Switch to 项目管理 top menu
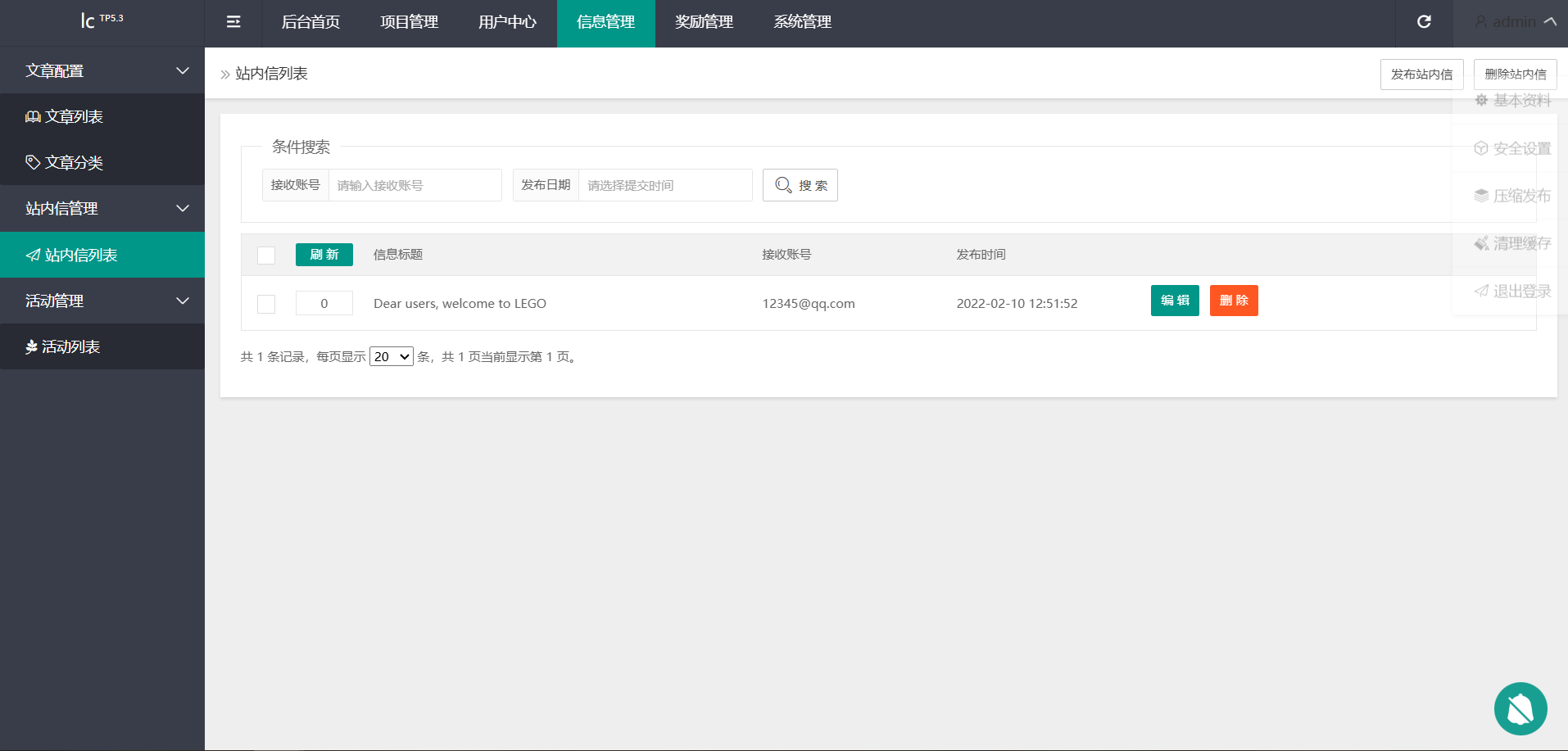This screenshot has width=1568, height=751. point(409,22)
